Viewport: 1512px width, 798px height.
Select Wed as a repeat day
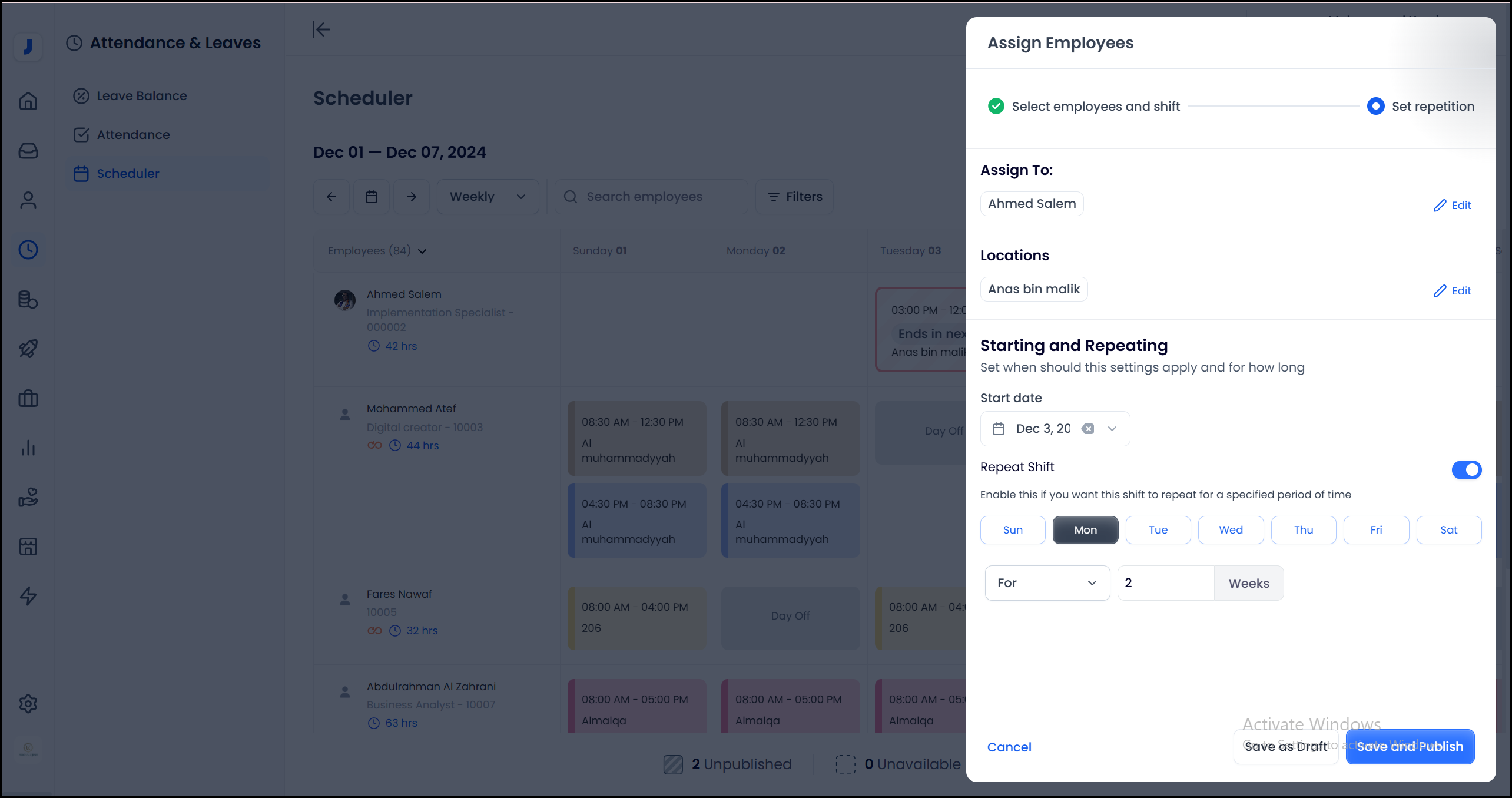coord(1231,529)
